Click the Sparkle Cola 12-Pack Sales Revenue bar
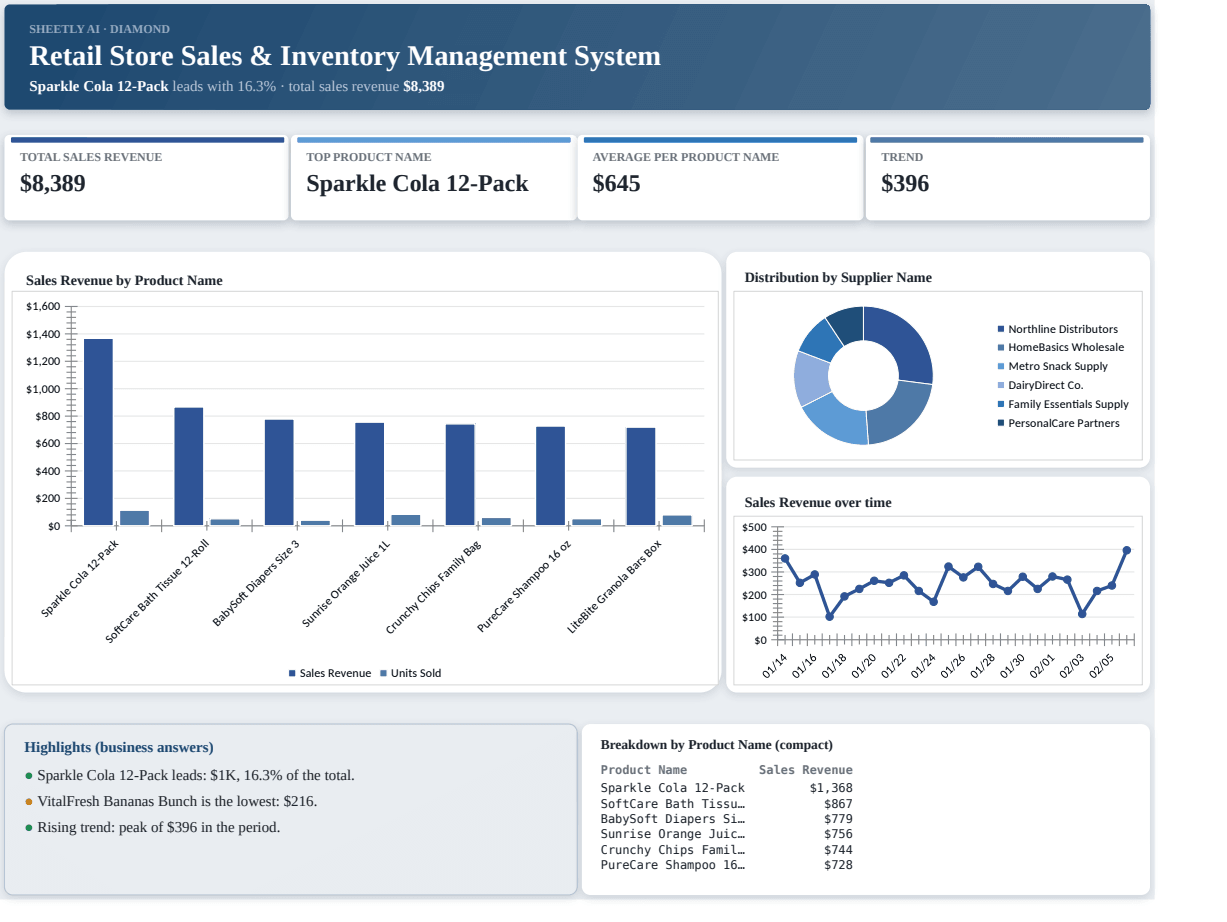Screen dimensions: 1227x922 [x=98, y=432]
